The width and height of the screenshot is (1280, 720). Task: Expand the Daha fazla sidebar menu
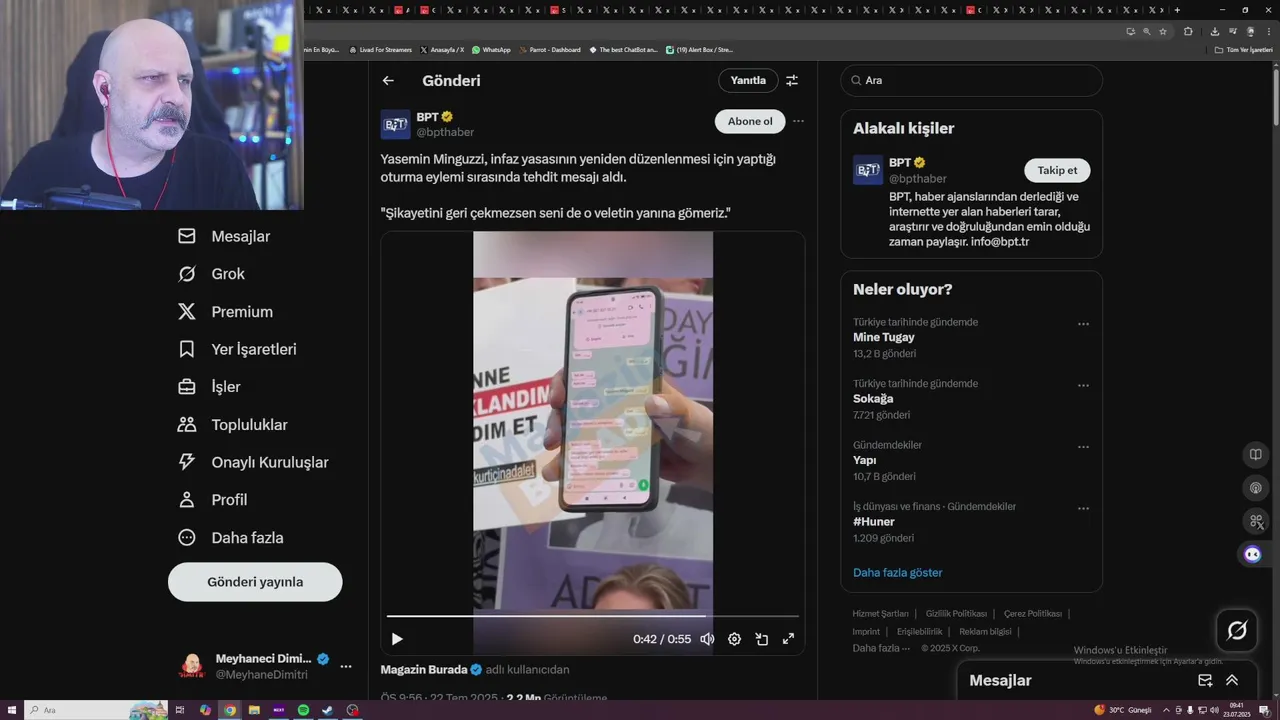230,538
